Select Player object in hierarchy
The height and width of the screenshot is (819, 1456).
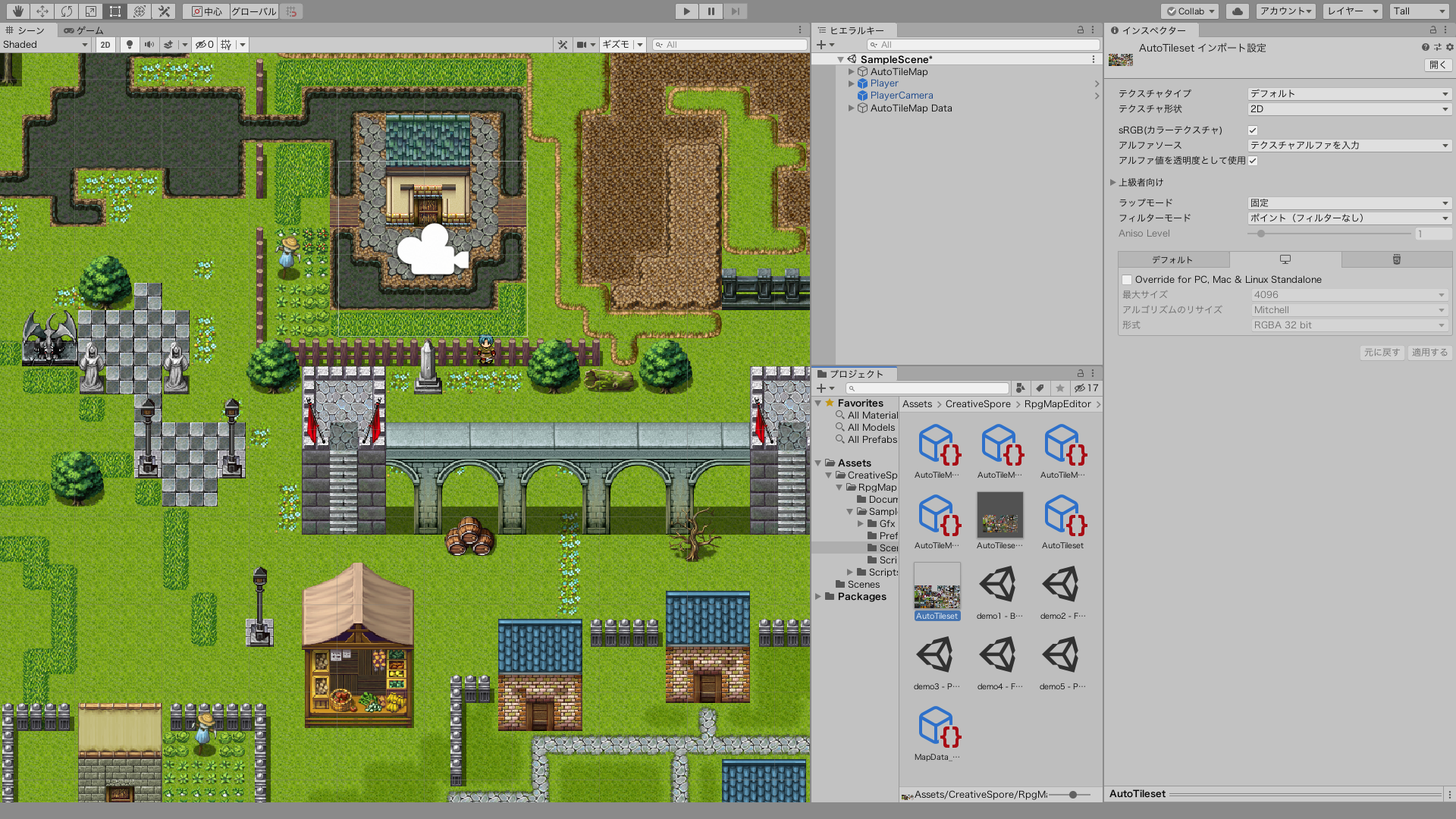(884, 83)
